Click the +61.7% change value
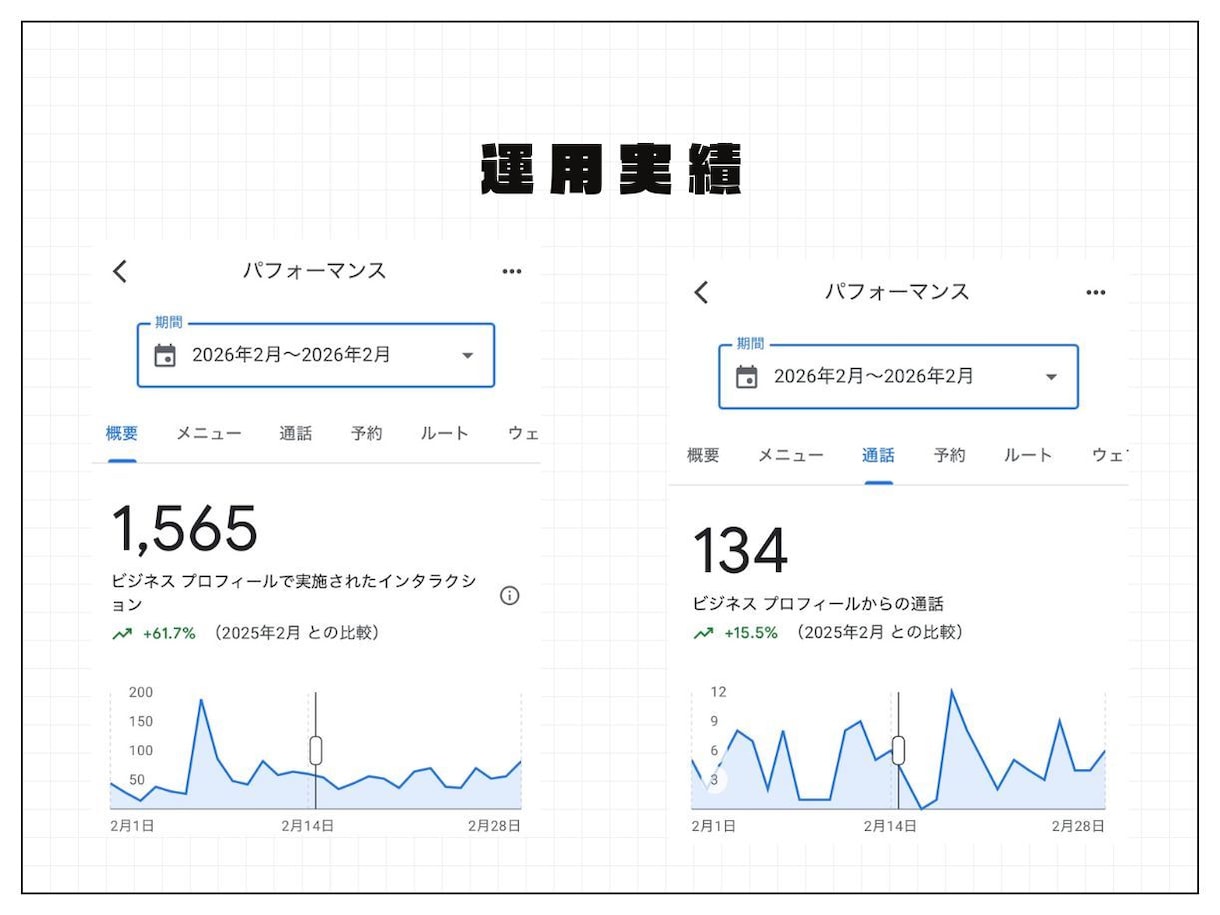This screenshot has height=915, width=1220. click(169, 634)
